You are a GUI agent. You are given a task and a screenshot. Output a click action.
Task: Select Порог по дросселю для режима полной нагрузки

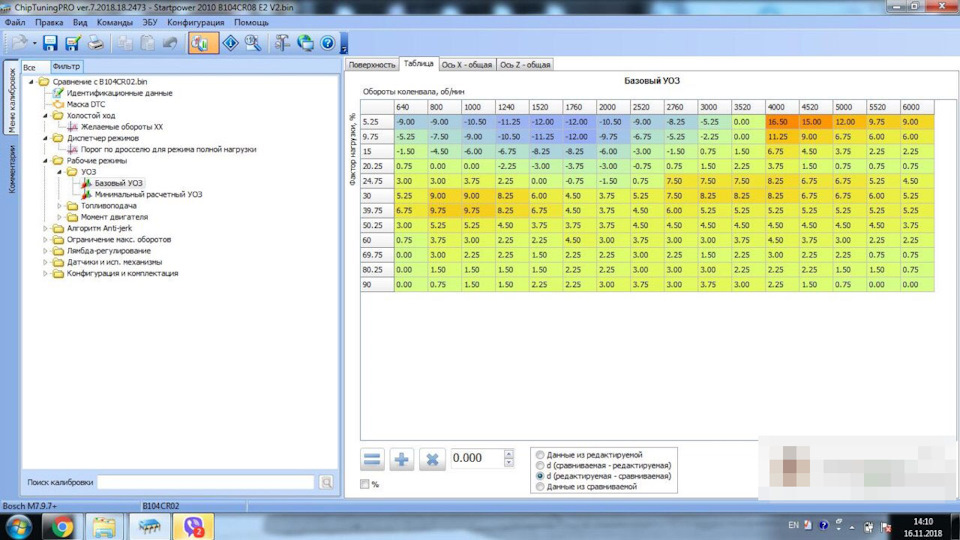coord(168,149)
